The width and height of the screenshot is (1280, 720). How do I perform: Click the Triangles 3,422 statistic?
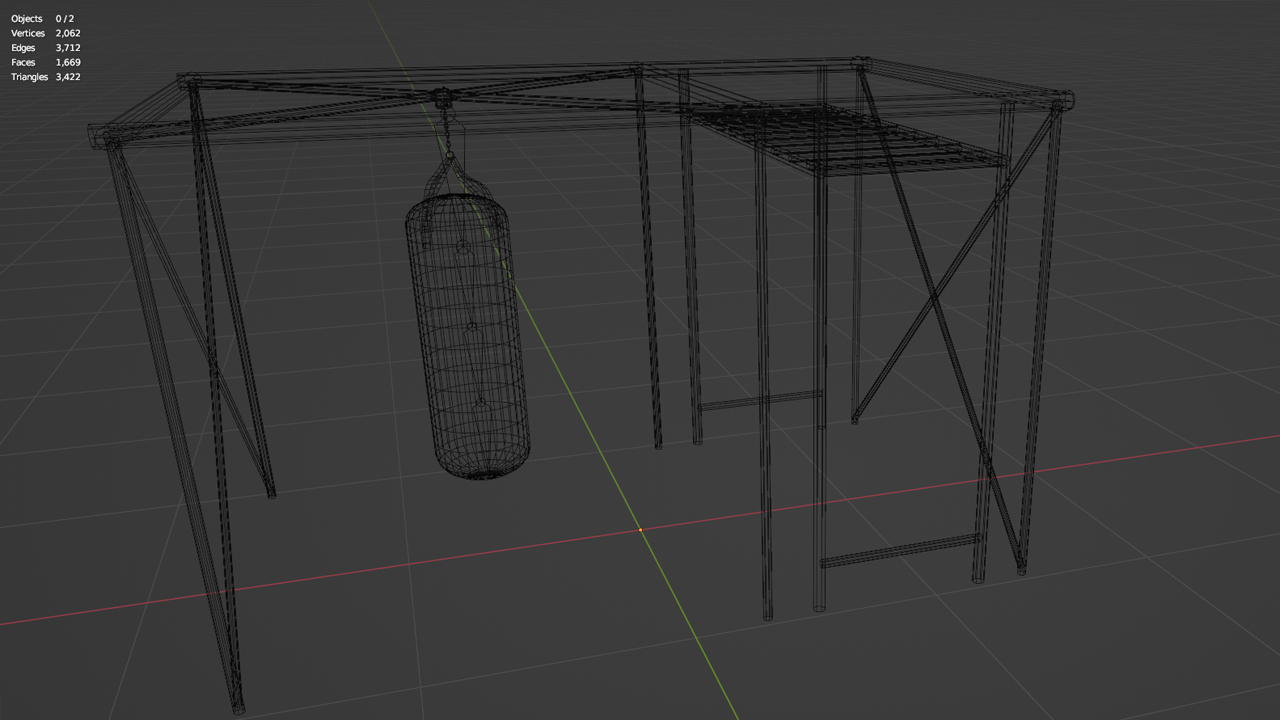tap(46, 77)
